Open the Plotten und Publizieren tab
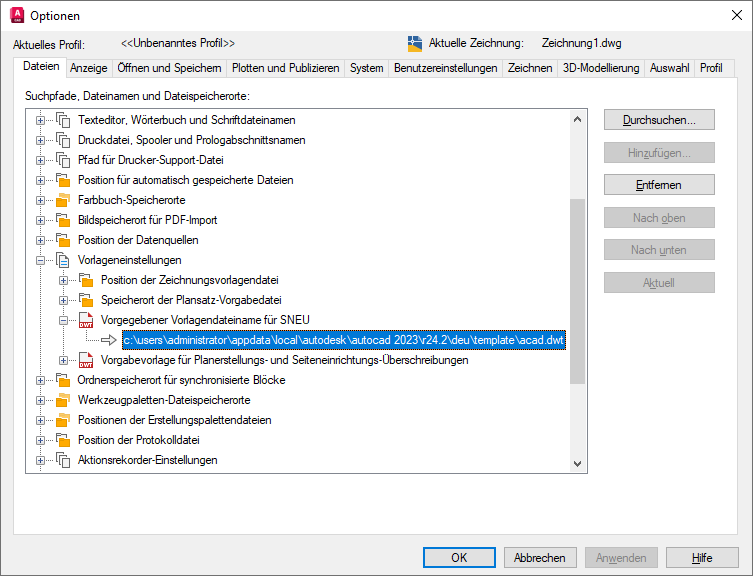 285,68
